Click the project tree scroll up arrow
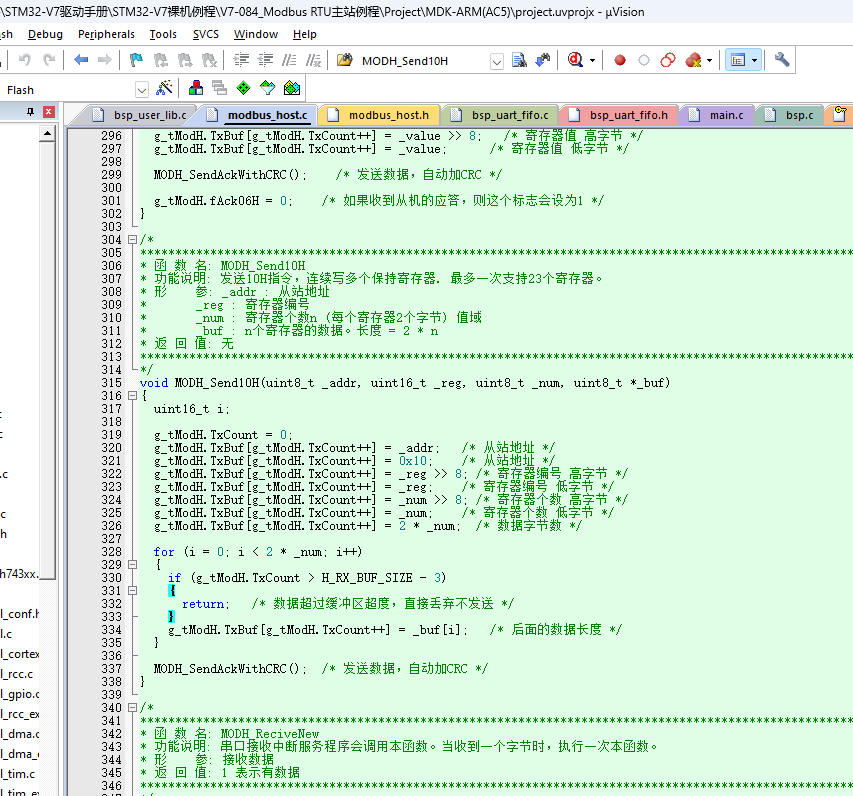This screenshot has width=853, height=796. click(48, 133)
